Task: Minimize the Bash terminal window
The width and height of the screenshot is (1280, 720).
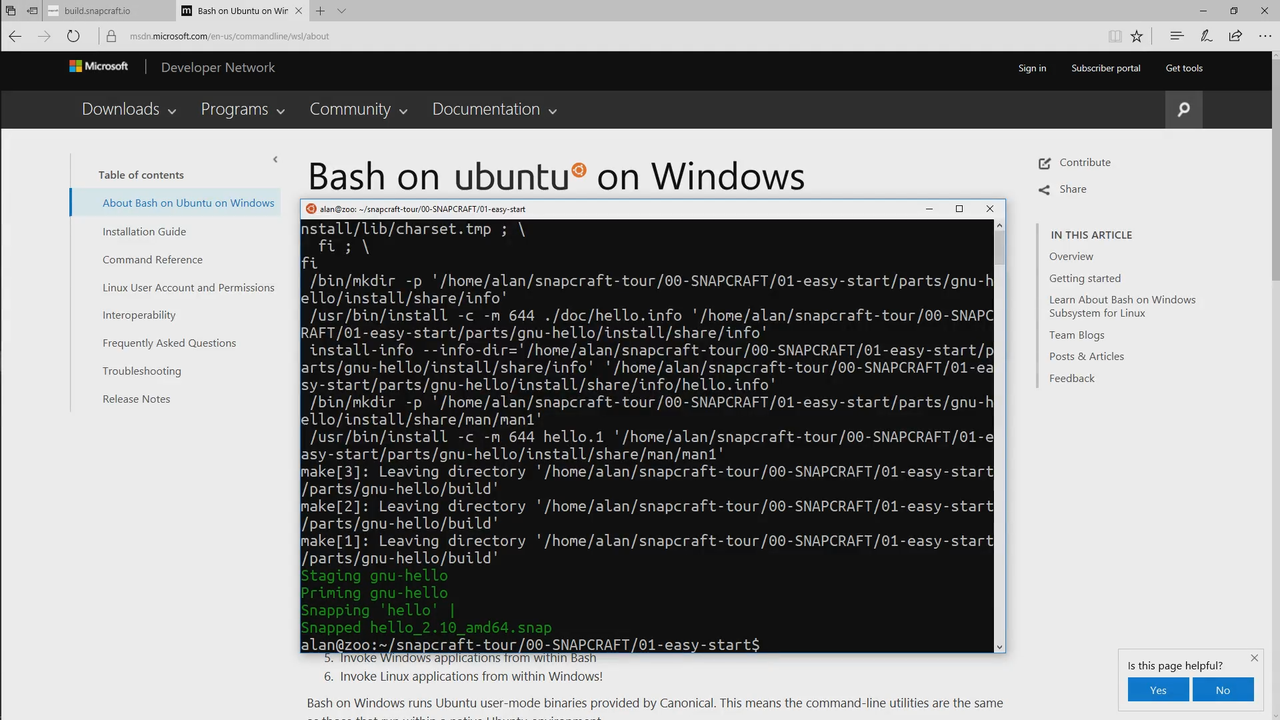Action: click(x=930, y=209)
